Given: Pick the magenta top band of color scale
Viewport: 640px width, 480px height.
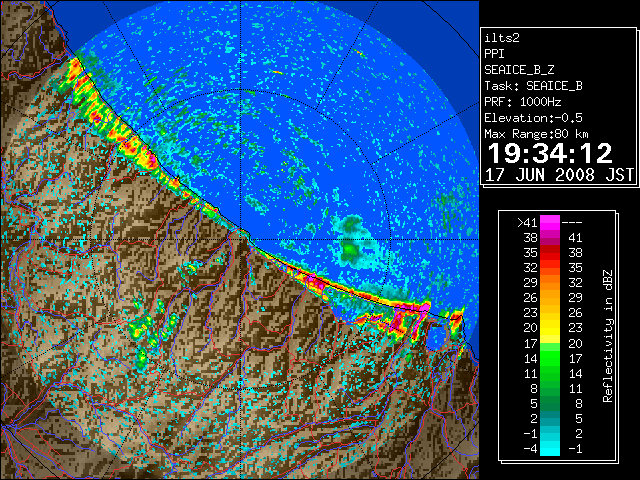Looking at the screenshot, I should coord(550,223).
